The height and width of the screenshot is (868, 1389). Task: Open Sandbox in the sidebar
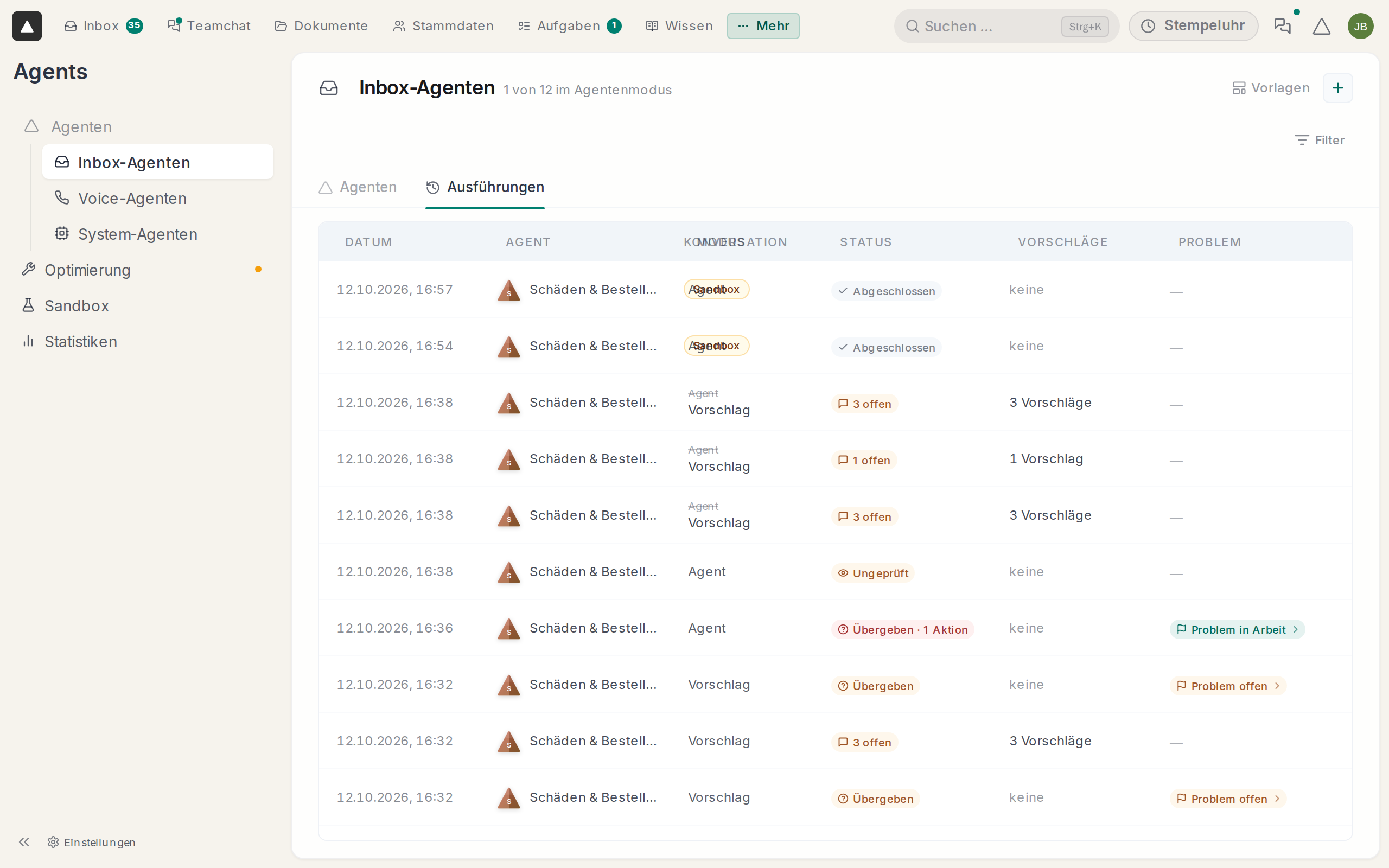tap(142, 306)
